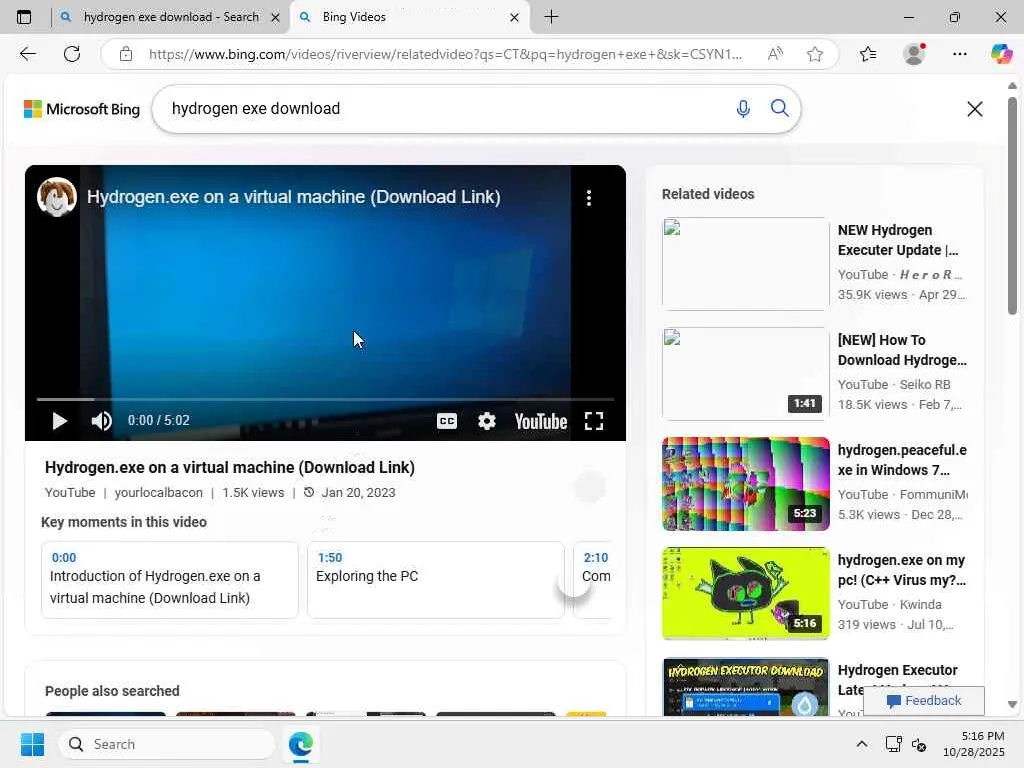Open NEW Hydrogen Executer Update video
The height and width of the screenshot is (768, 1024).
coord(898,240)
